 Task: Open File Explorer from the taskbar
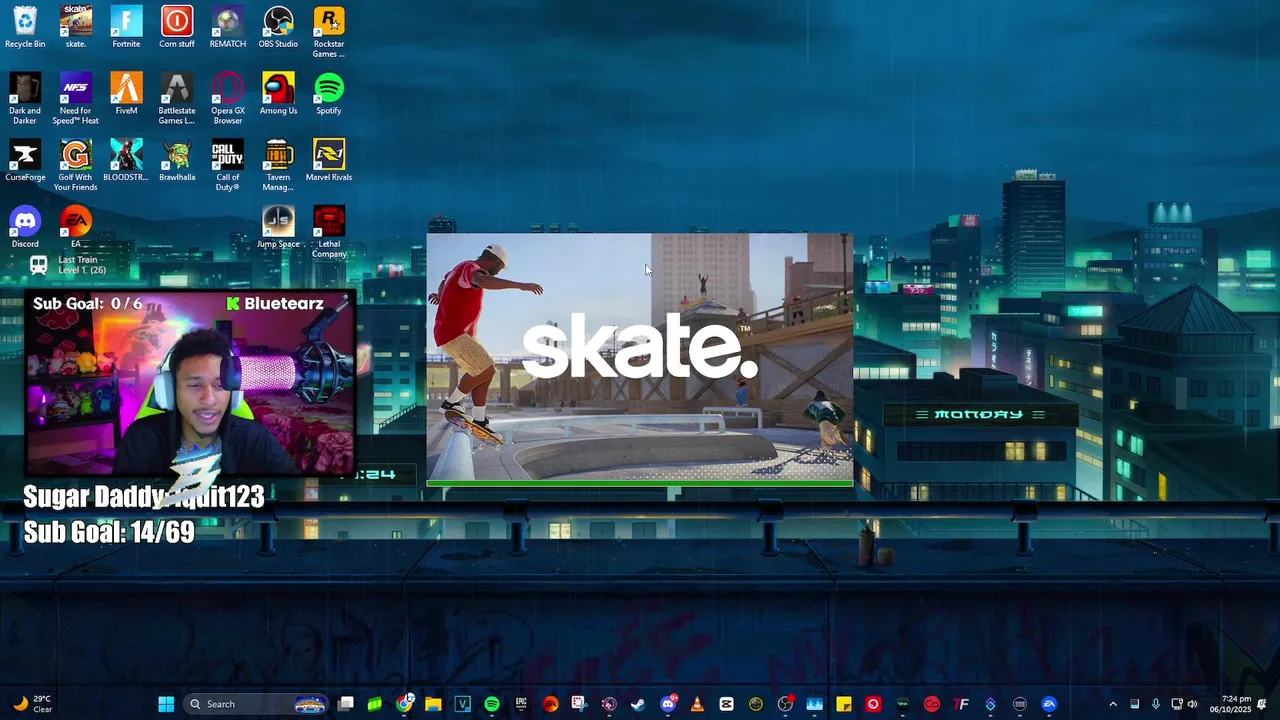pos(433,704)
